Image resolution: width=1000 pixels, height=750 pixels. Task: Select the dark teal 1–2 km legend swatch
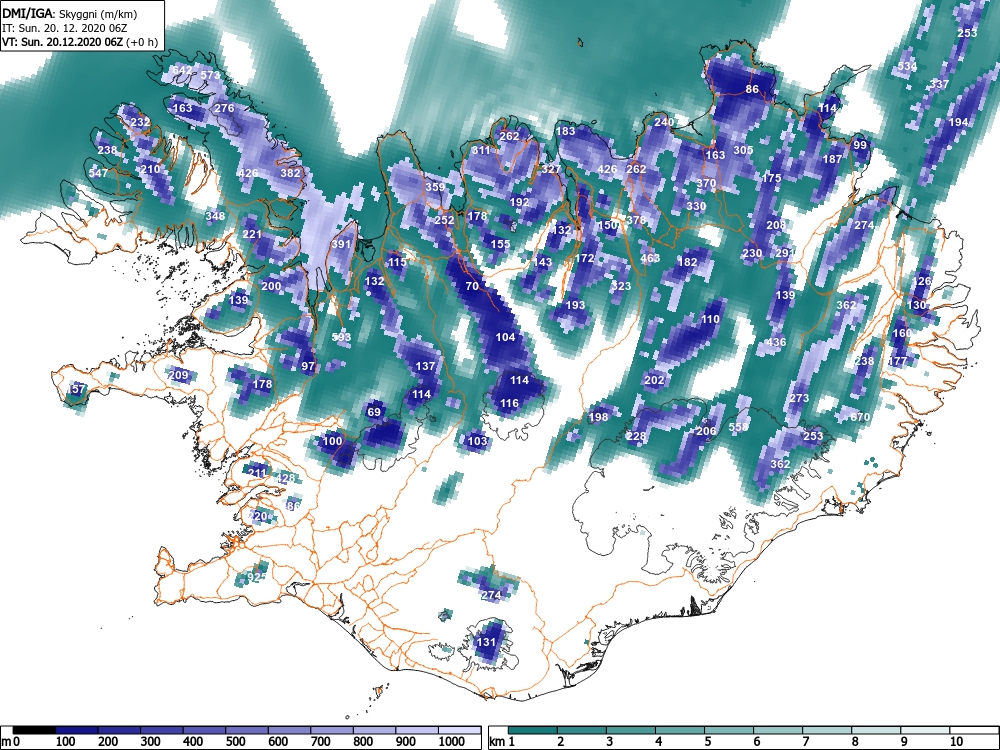533,731
